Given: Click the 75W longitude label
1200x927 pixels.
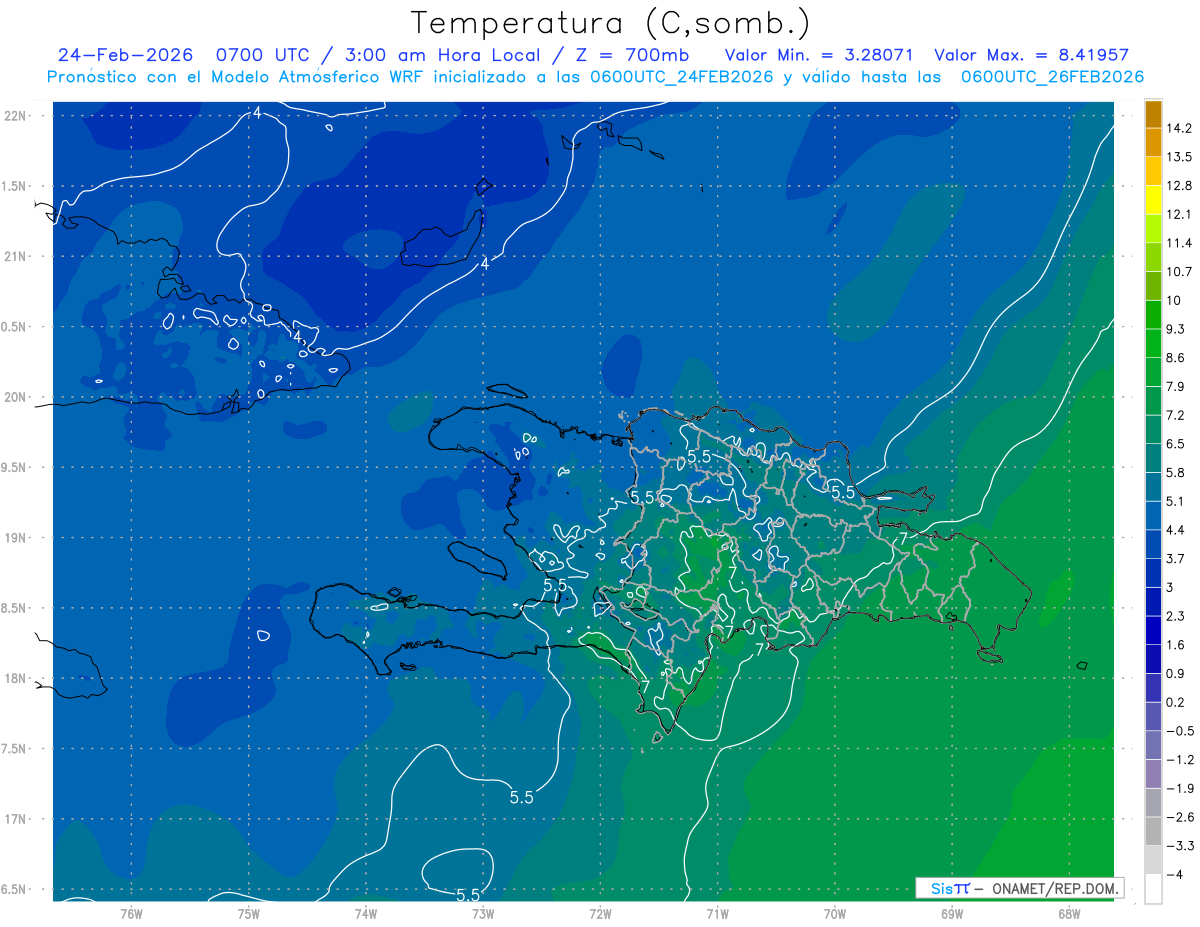Looking at the screenshot, I should pos(249,913).
